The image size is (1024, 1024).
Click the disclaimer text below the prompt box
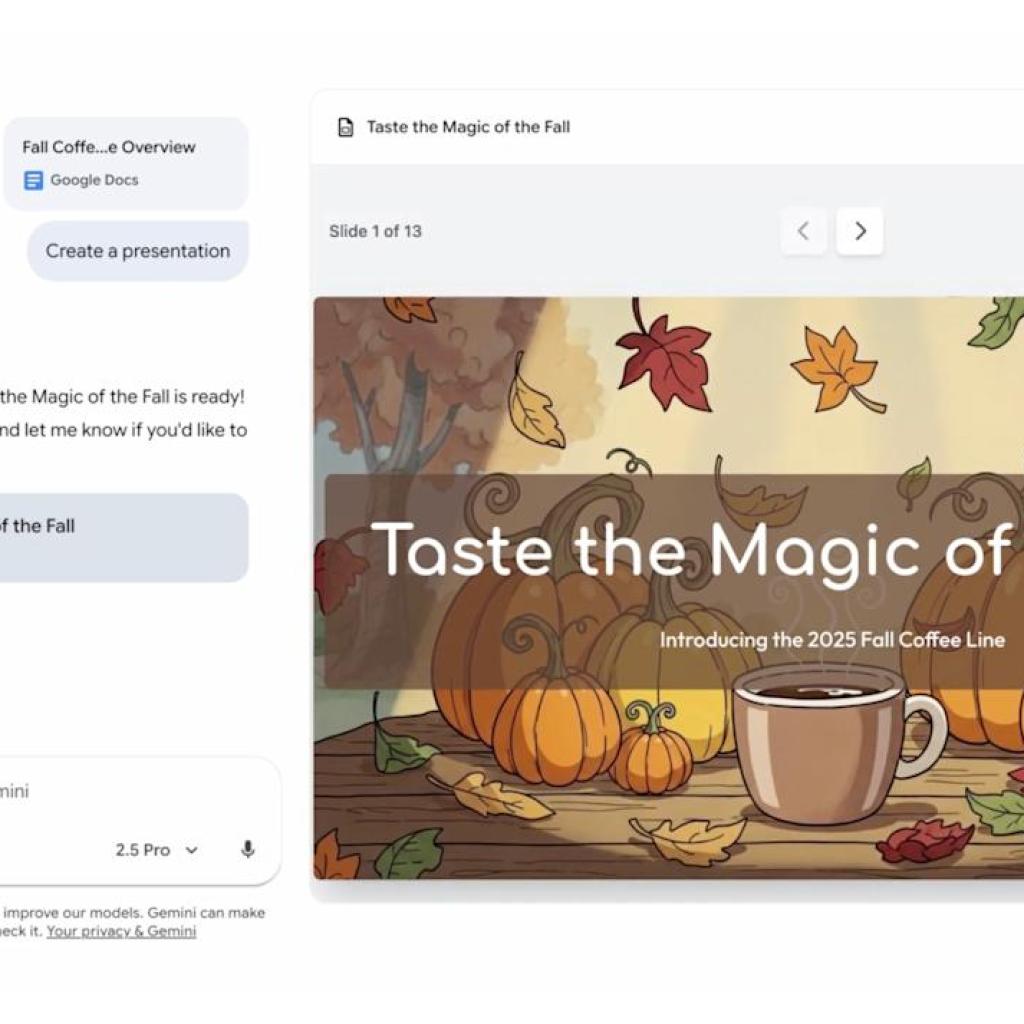[130, 921]
